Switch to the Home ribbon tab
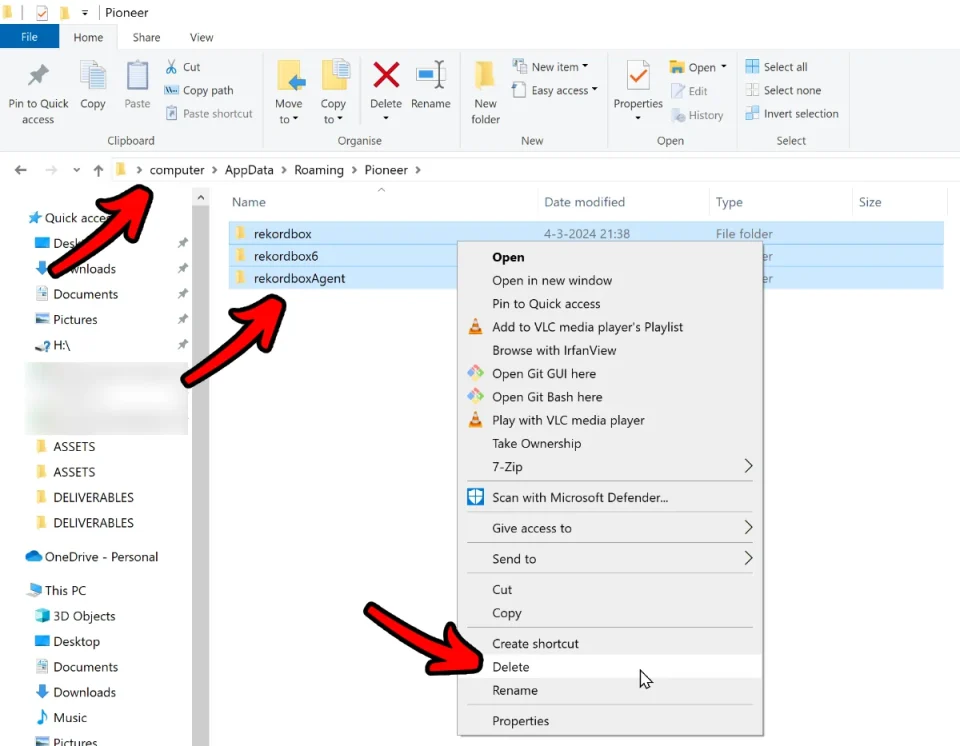960x746 pixels. 88,37
